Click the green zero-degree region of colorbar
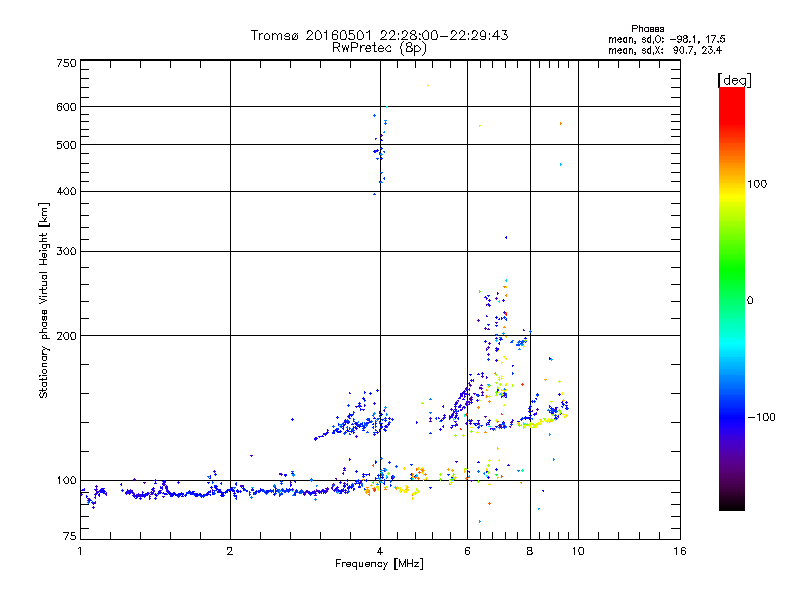Screen dimensions: 800x600 click(732, 301)
